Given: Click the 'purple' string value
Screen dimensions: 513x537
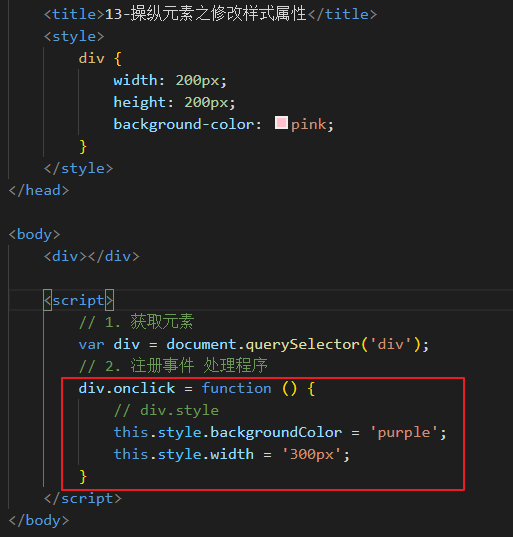Looking at the screenshot, I should click(x=404, y=433).
